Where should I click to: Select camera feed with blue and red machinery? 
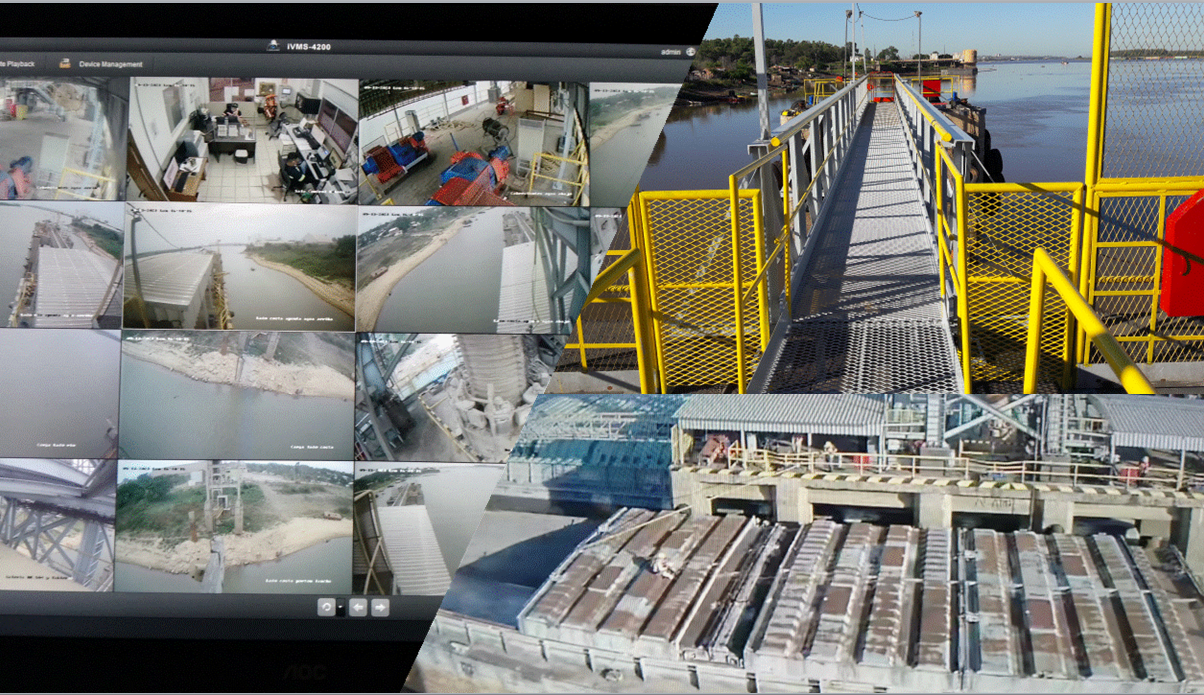pyautogui.click(x=472, y=142)
